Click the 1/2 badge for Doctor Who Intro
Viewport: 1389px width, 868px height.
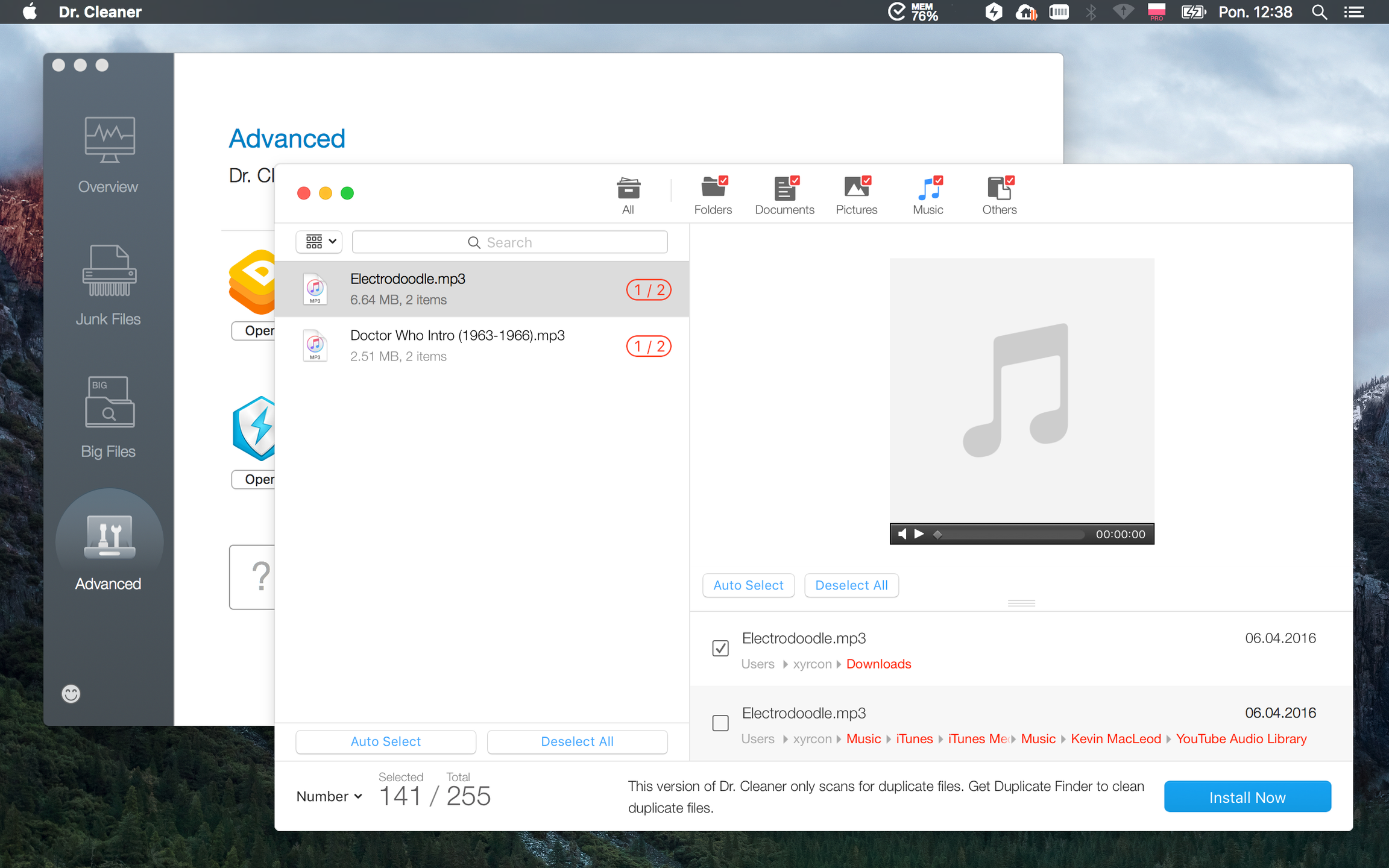(649, 347)
